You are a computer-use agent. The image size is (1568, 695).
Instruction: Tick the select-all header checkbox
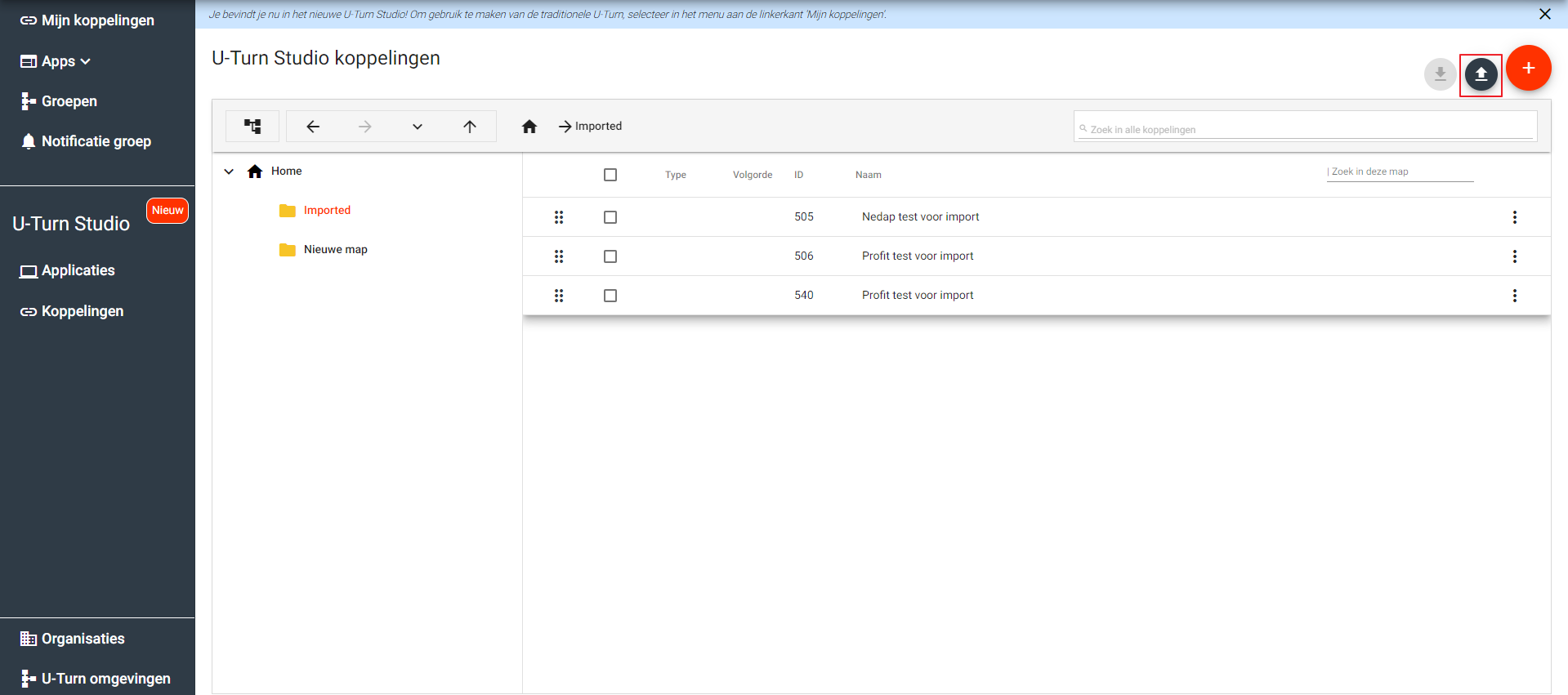(610, 175)
